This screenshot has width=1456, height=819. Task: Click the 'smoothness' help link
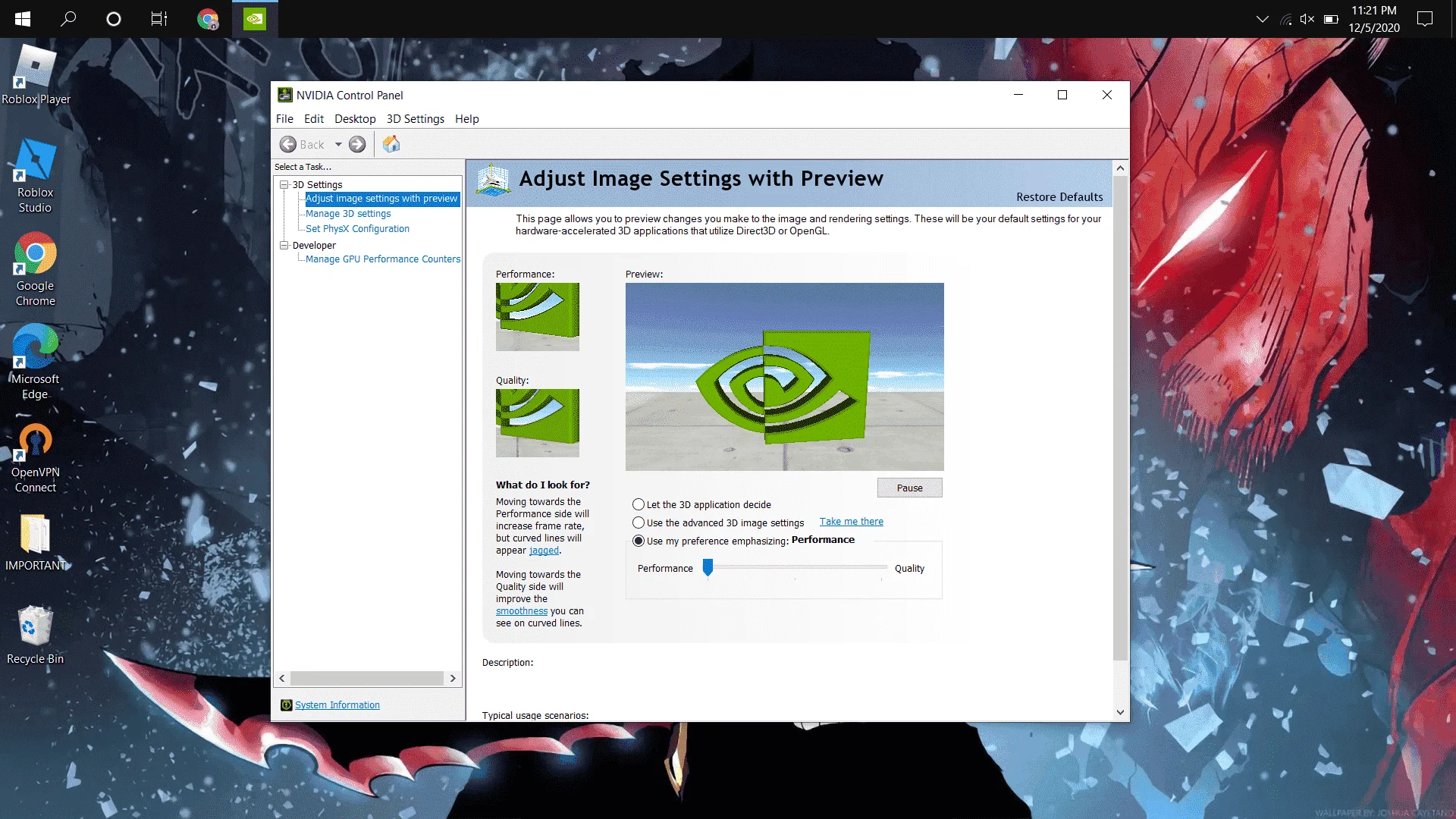click(522, 611)
